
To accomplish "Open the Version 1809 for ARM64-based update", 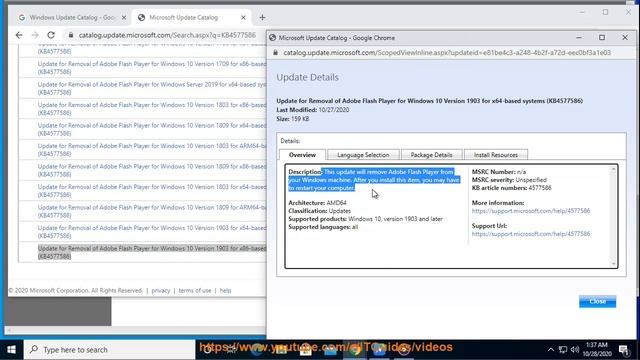I will (152, 211).
